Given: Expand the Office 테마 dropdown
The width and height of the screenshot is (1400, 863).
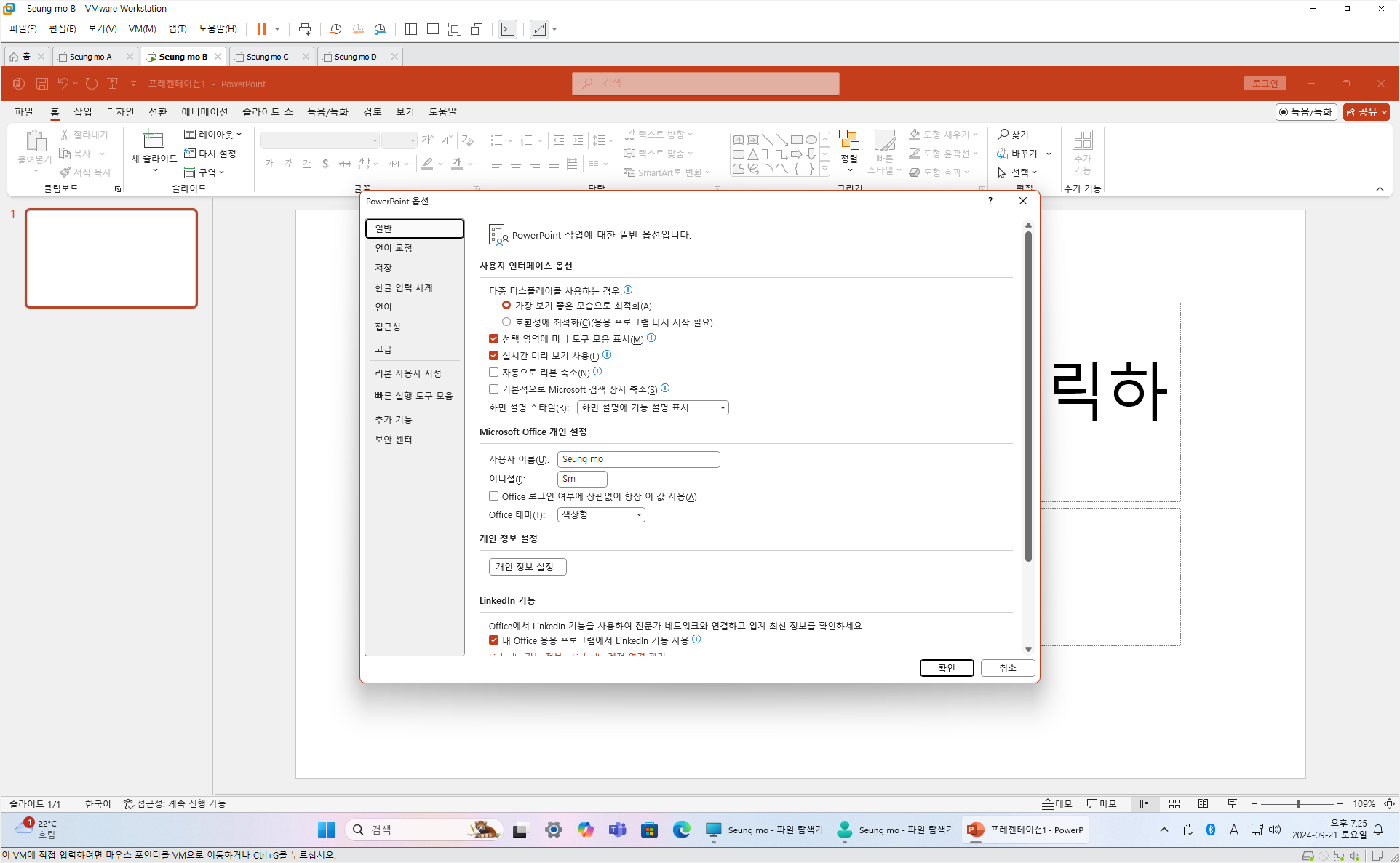Looking at the screenshot, I should point(601,514).
